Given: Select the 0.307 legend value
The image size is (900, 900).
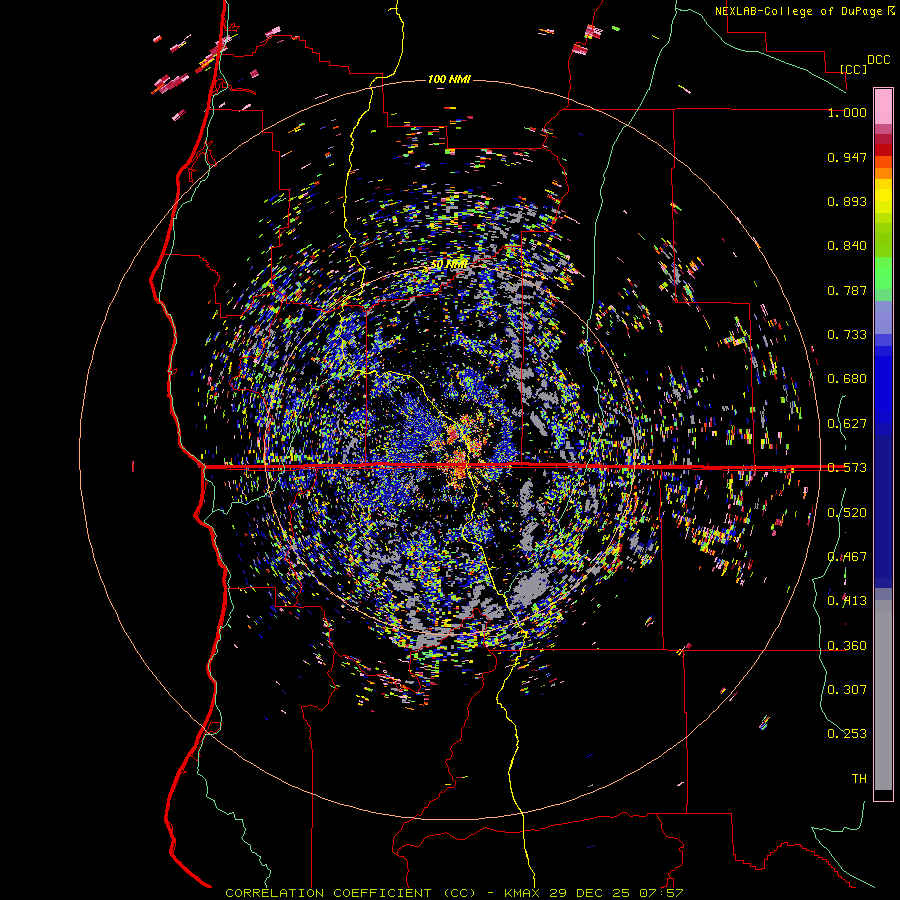Looking at the screenshot, I should pyautogui.click(x=847, y=689).
